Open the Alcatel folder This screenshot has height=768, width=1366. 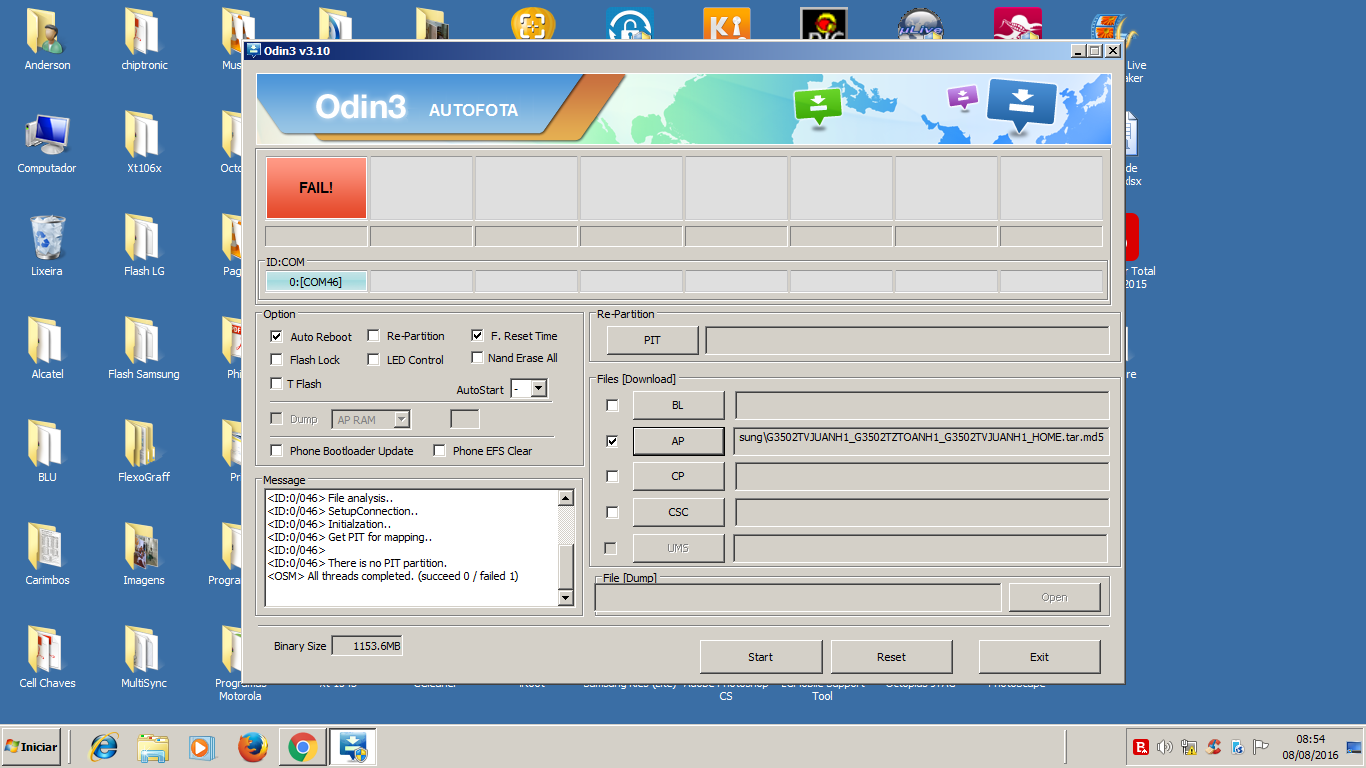tap(47, 349)
